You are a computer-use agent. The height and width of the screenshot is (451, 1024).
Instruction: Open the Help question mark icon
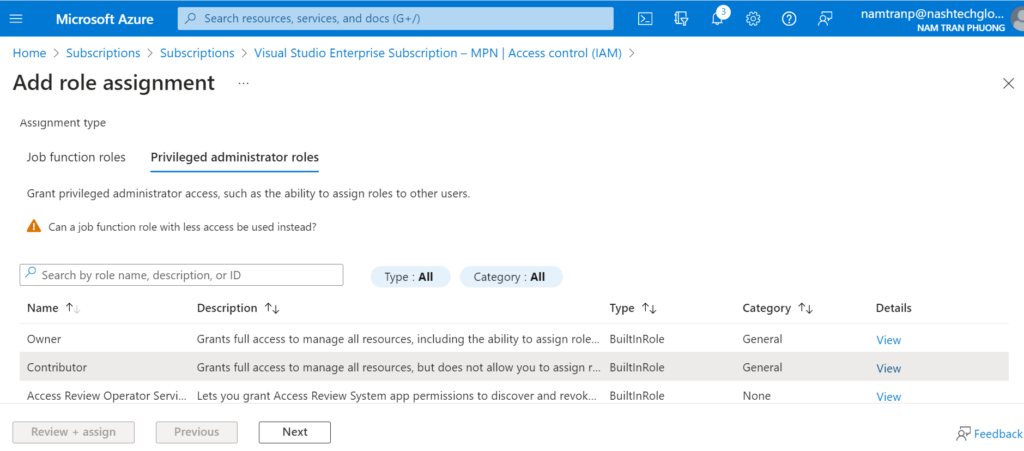coord(789,18)
